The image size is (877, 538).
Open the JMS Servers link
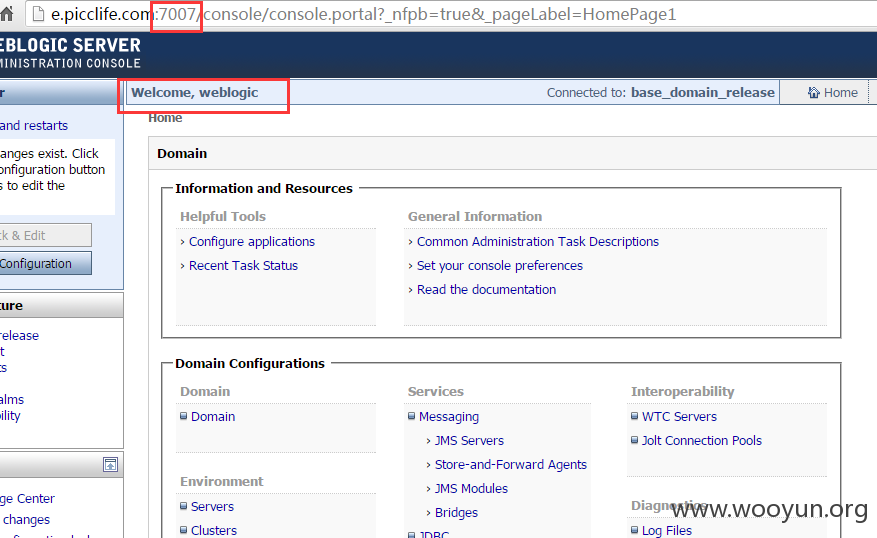pos(469,441)
